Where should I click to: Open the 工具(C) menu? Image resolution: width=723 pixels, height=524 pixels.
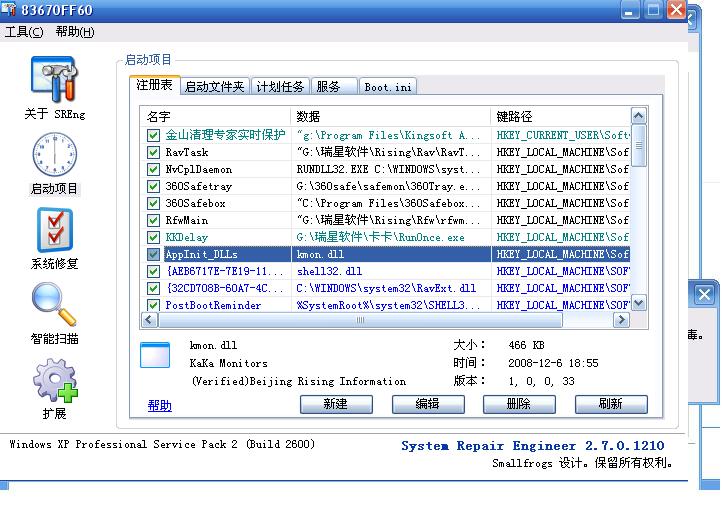coord(24,32)
